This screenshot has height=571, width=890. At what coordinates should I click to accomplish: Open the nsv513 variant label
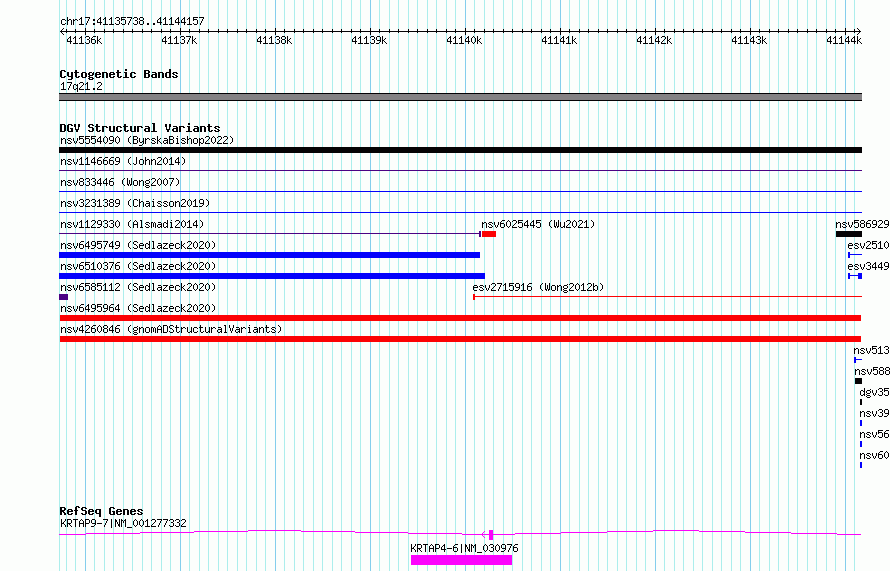click(x=871, y=350)
